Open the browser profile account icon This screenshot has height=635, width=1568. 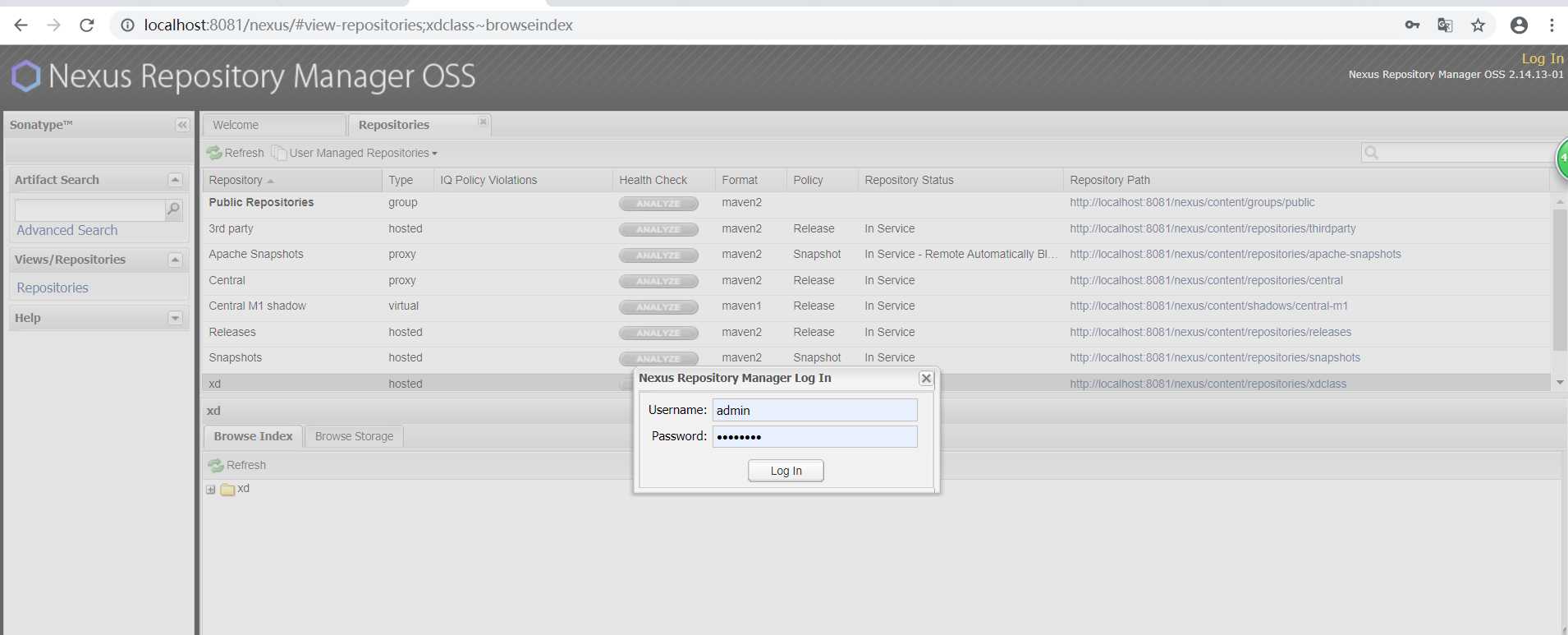click(x=1519, y=25)
